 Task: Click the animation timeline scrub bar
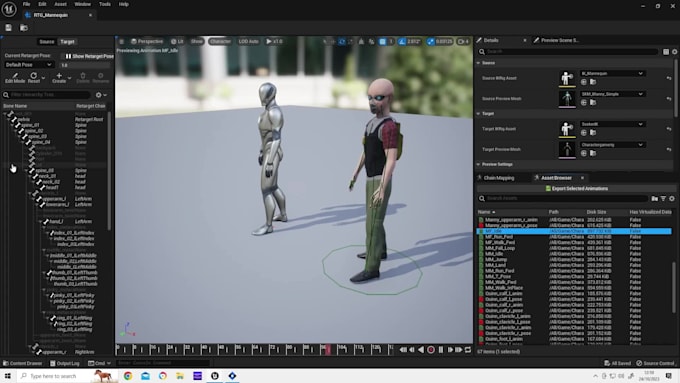coord(255,350)
